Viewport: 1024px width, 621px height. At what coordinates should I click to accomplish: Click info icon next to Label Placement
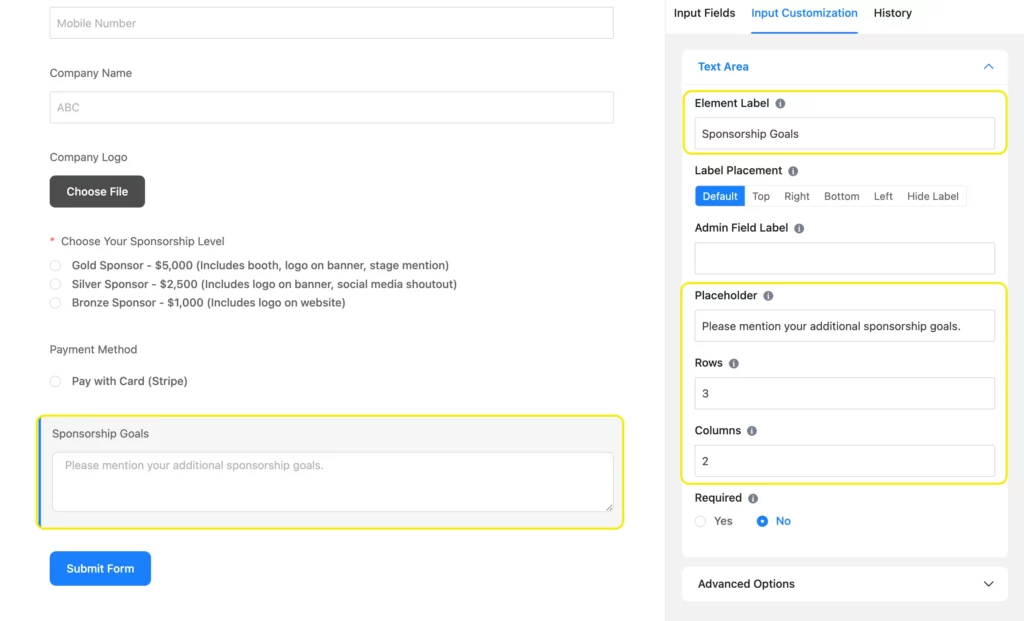[x=793, y=171]
